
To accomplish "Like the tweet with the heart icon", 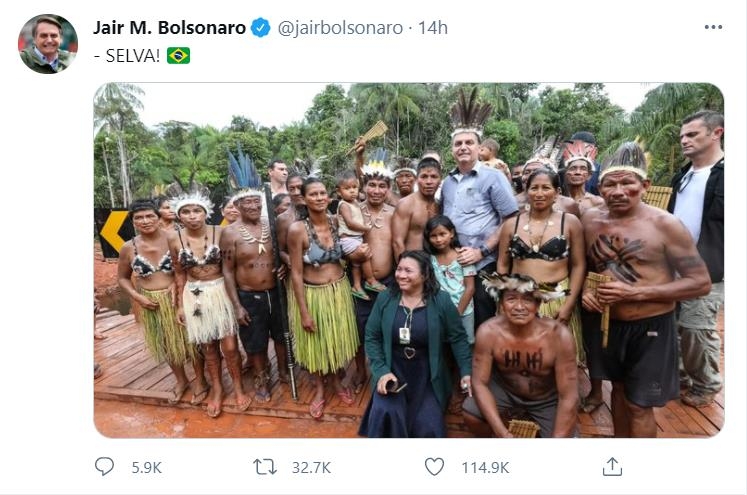I will tap(434, 467).
